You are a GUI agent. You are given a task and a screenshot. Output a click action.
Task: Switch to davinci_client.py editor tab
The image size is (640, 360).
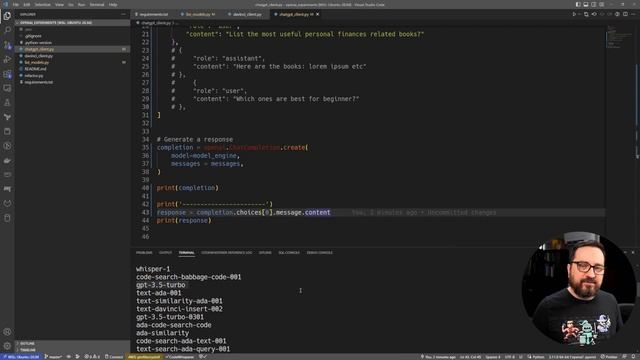pyautogui.click(x=247, y=14)
